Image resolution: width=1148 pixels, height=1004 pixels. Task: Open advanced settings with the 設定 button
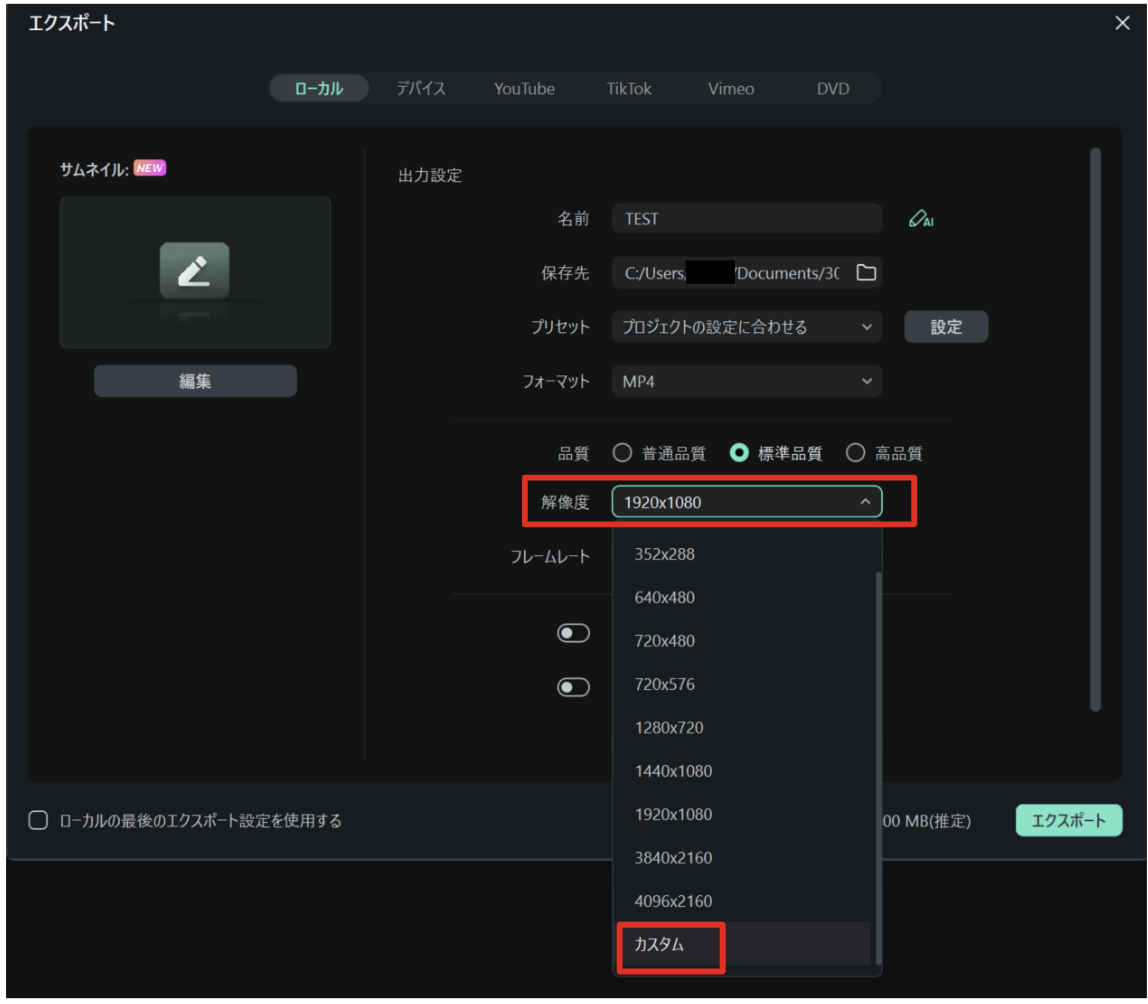coord(945,326)
